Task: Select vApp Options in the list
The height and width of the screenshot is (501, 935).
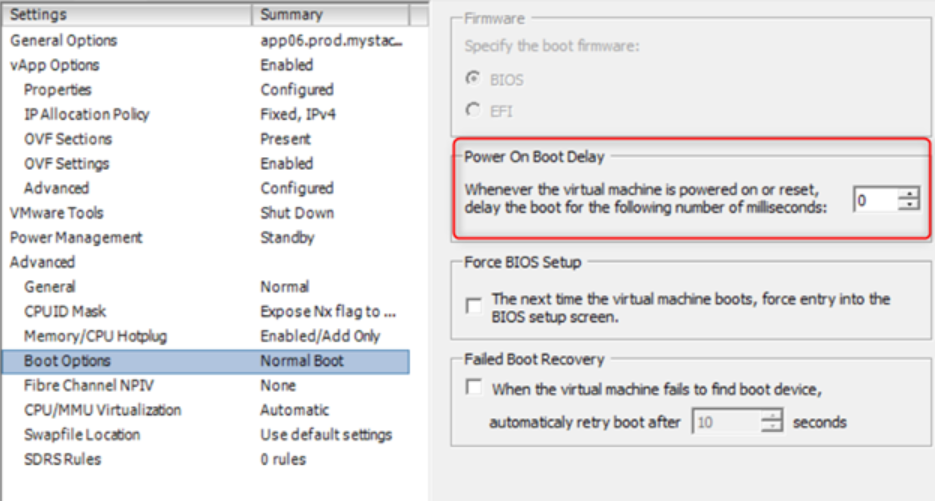Action: pyautogui.click(x=54, y=65)
